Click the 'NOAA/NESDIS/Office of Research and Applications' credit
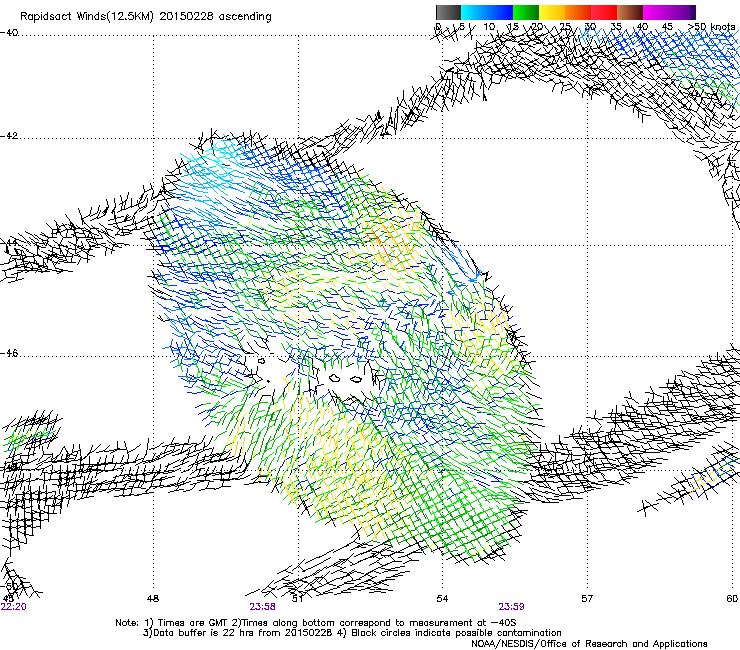The image size is (740, 650). 589,644
